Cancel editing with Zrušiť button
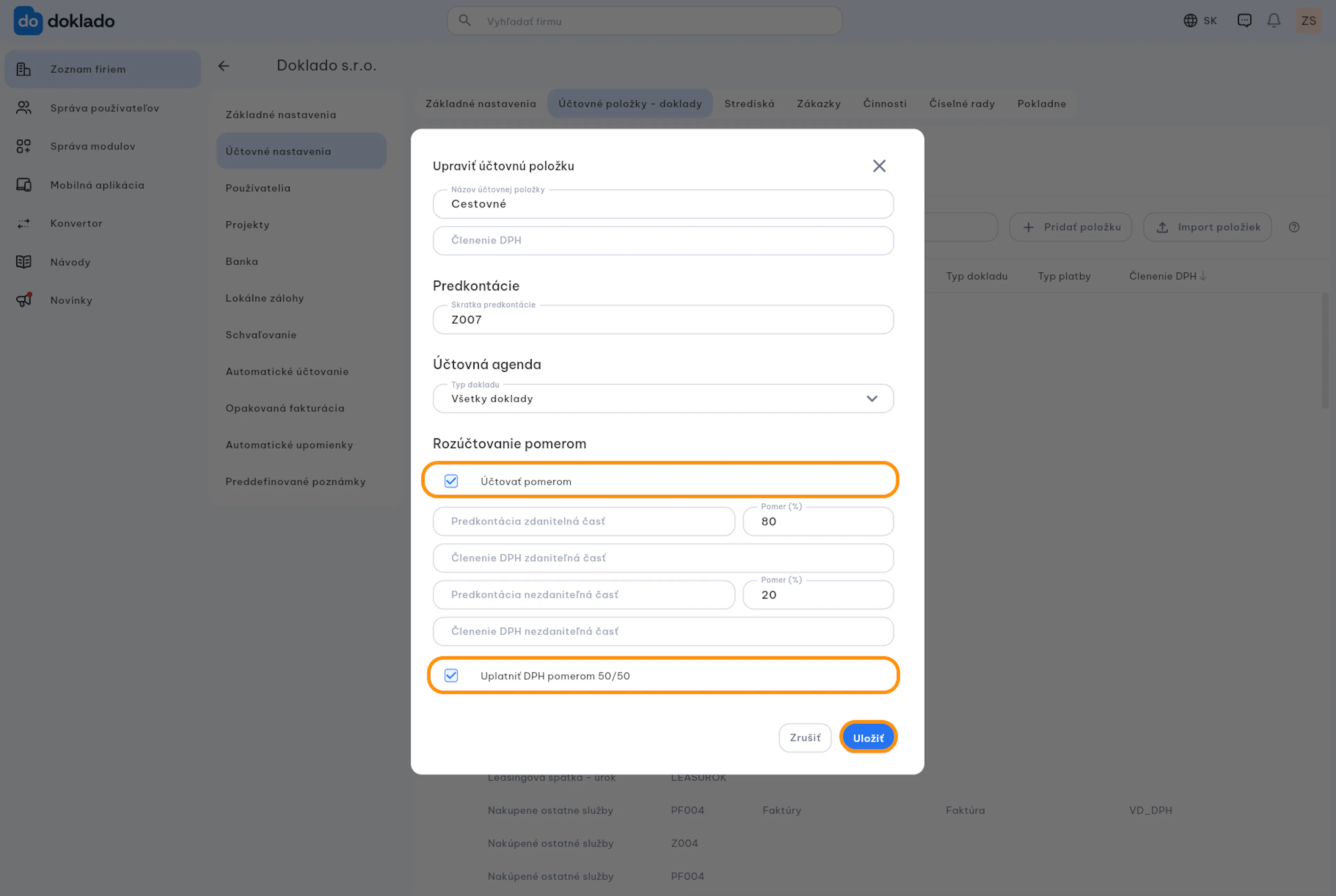The image size is (1336, 896). pos(805,738)
